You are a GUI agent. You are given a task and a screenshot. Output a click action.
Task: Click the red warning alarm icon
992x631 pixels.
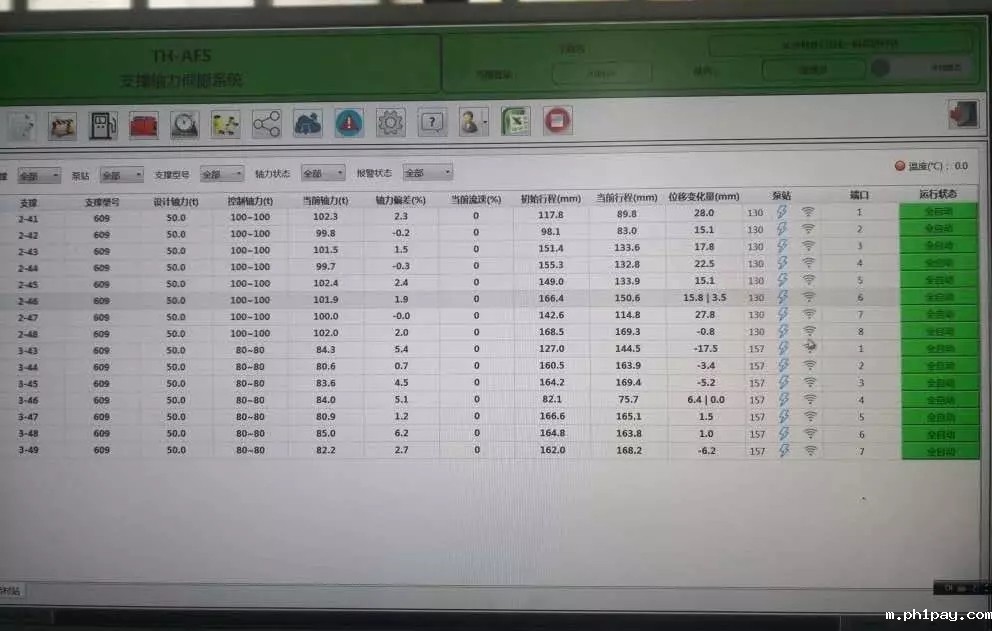(x=349, y=123)
